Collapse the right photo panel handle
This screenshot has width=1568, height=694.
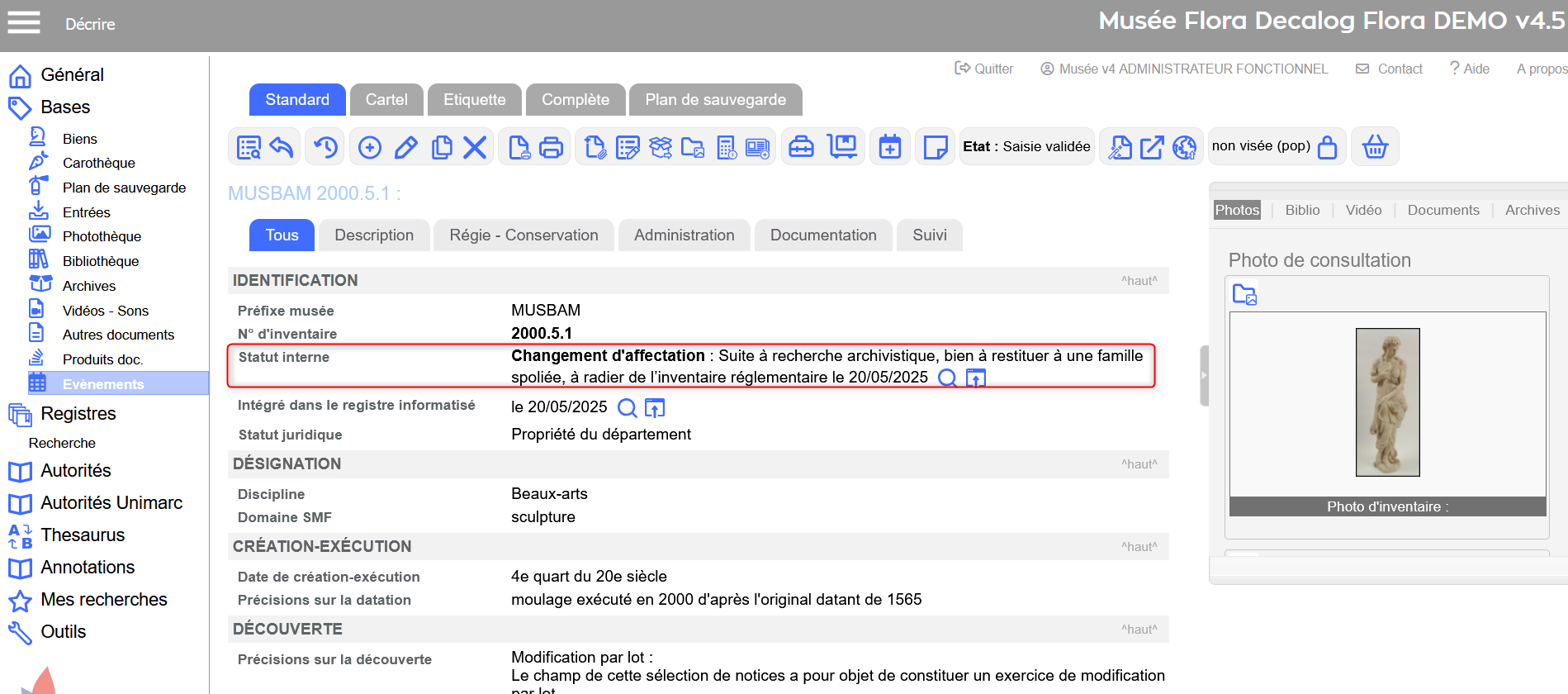(x=1204, y=375)
